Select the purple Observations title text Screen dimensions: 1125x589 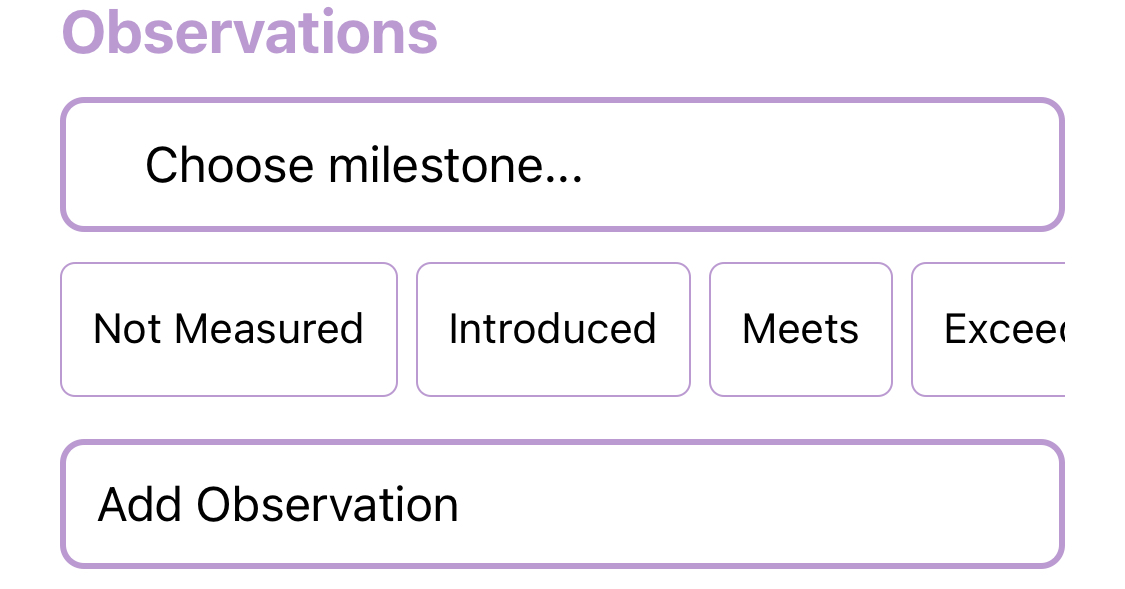250,32
